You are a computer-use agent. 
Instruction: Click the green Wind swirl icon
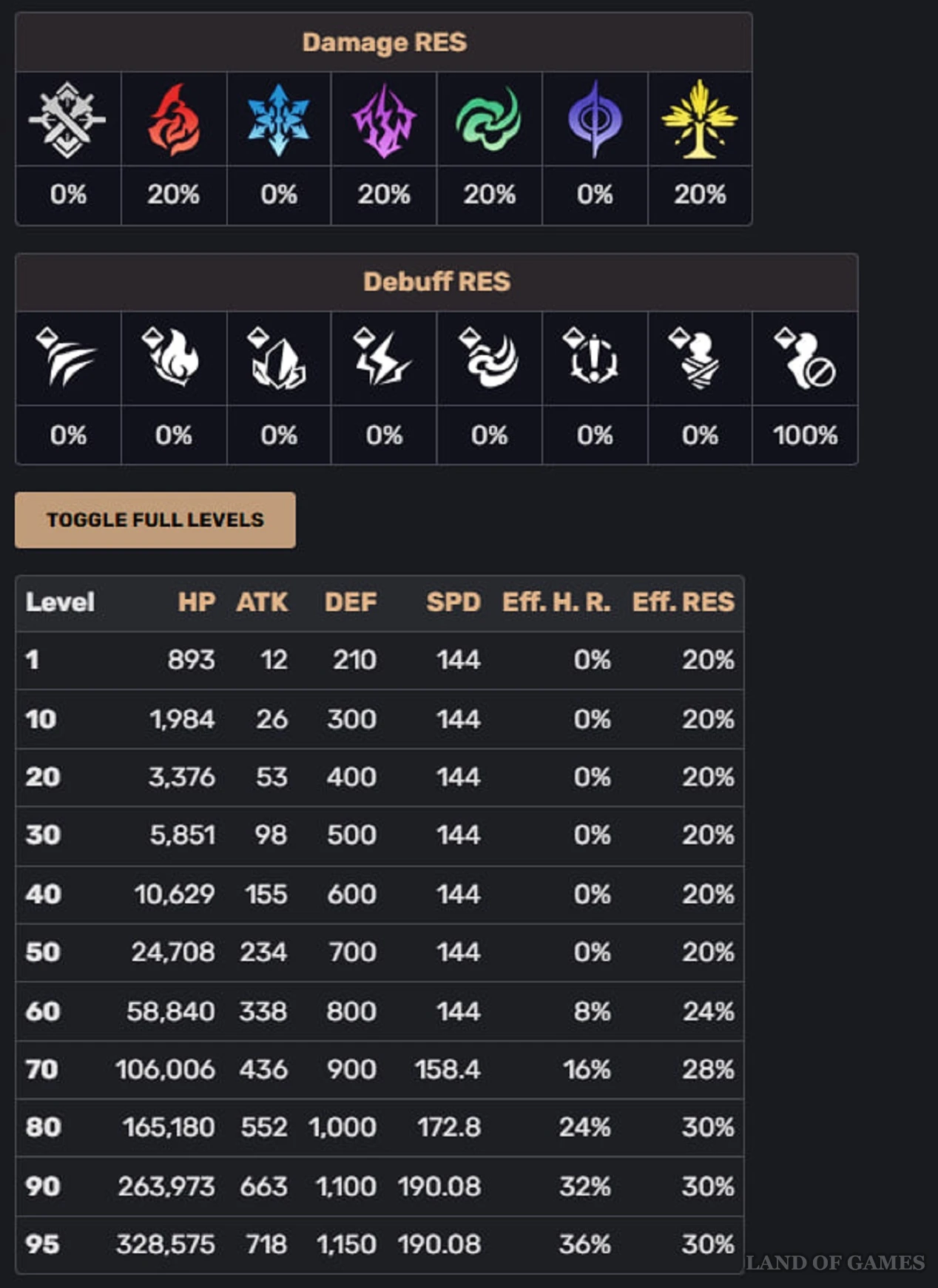pyautogui.click(x=489, y=119)
